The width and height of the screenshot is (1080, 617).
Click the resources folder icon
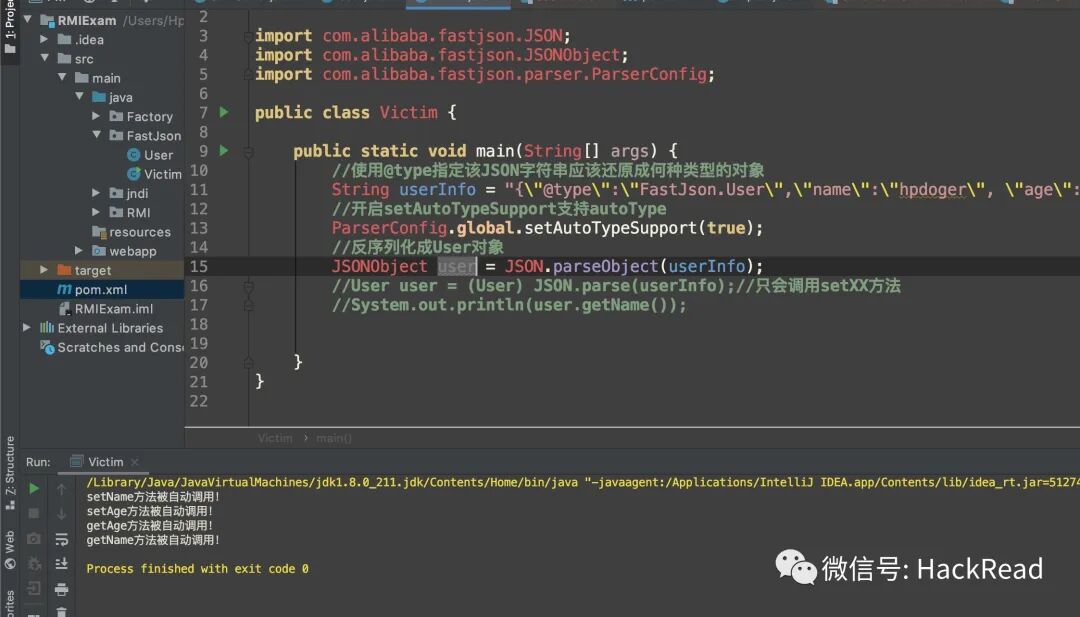pyautogui.click(x=99, y=232)
